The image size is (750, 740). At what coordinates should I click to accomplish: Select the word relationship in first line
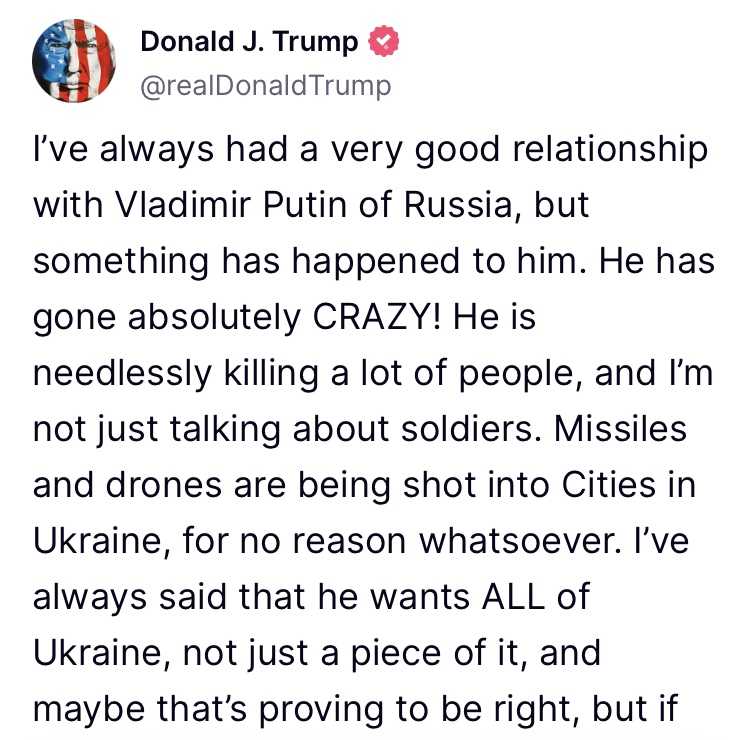(610, 150)
